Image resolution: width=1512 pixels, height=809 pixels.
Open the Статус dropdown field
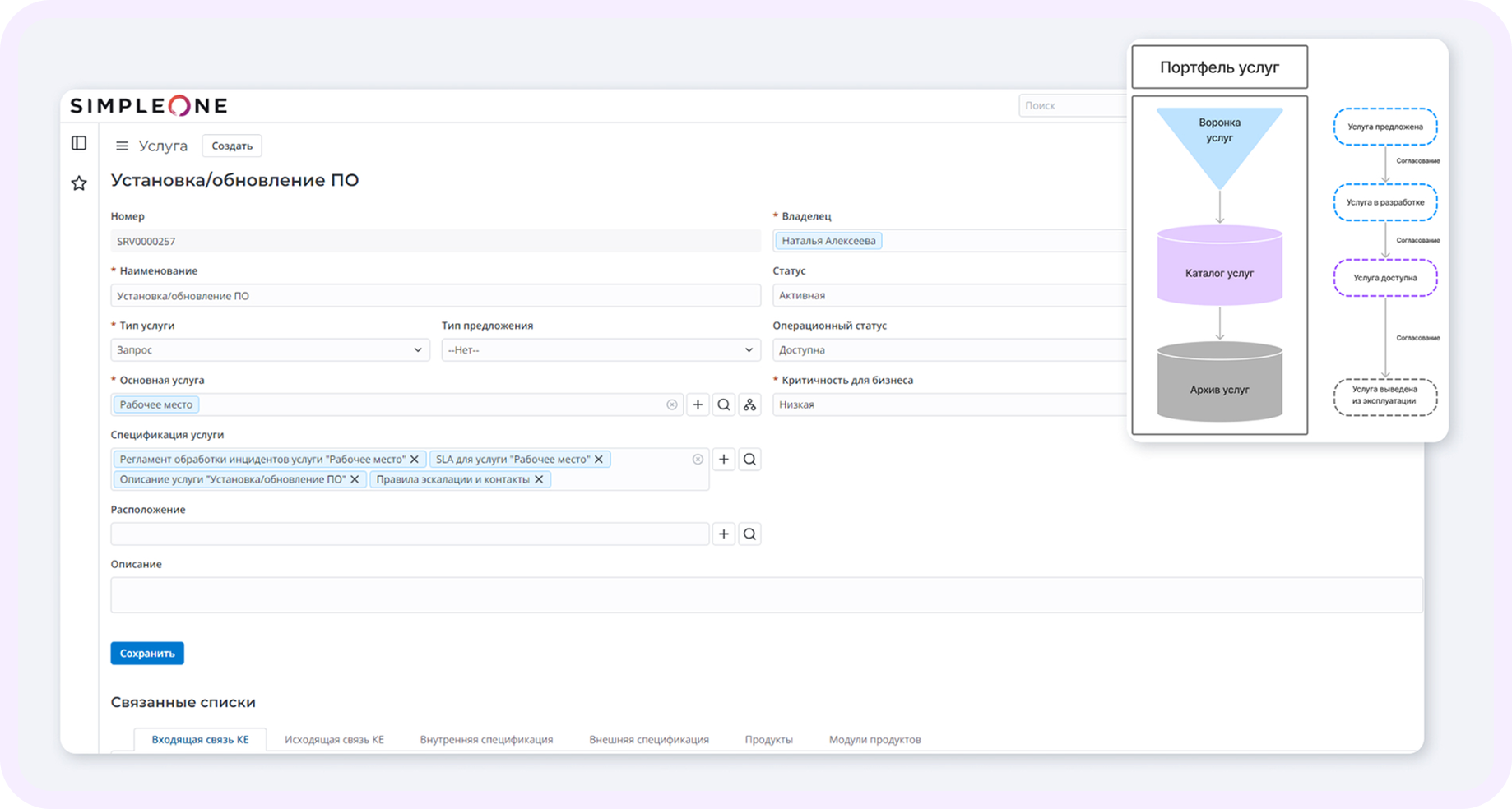[946, 295]
